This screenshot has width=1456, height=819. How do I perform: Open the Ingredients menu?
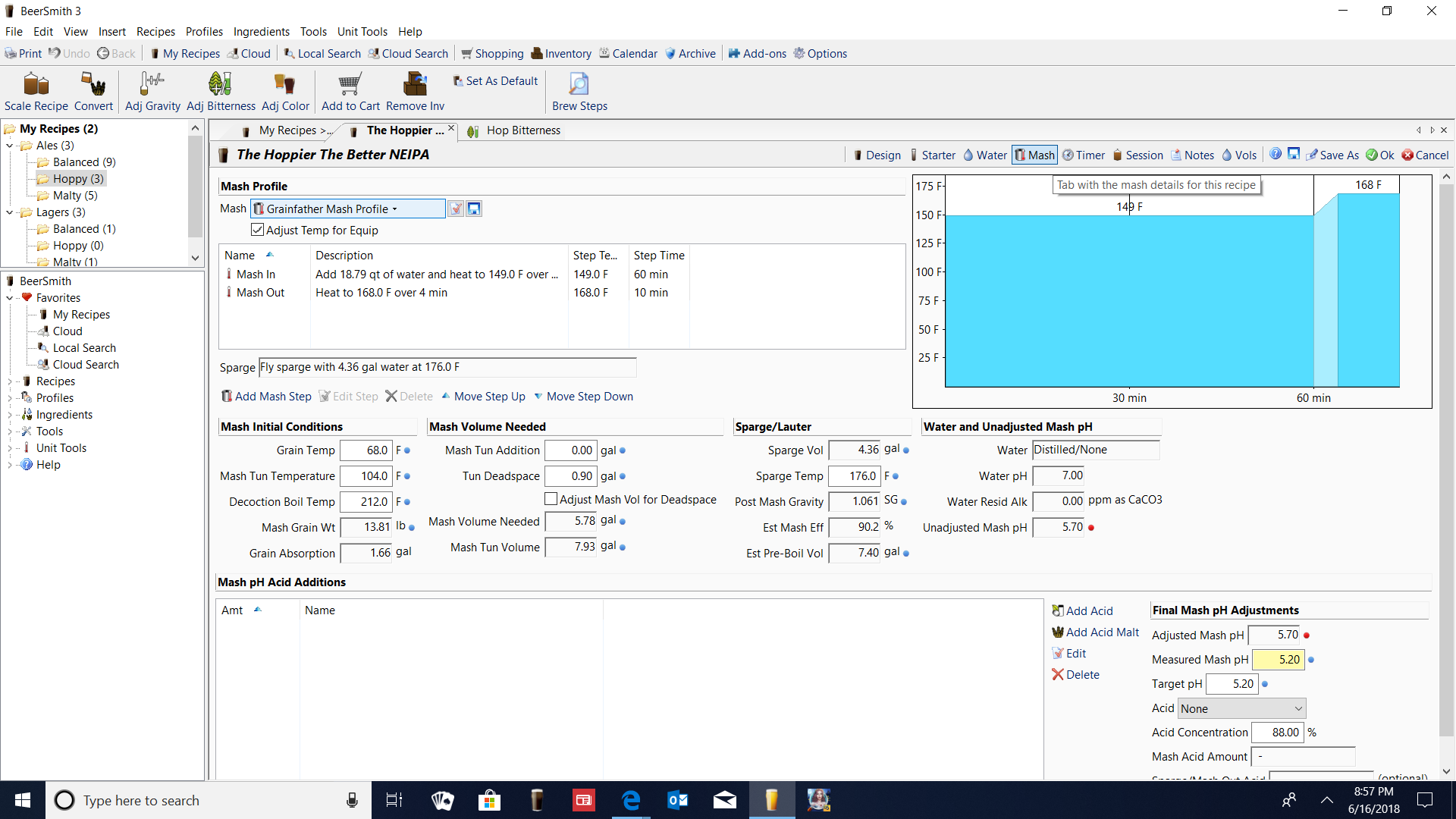pyautogui.click(x=261, y=32)
